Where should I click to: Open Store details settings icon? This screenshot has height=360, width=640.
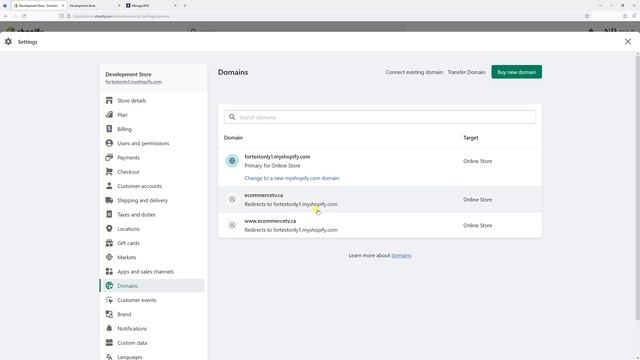109,100
